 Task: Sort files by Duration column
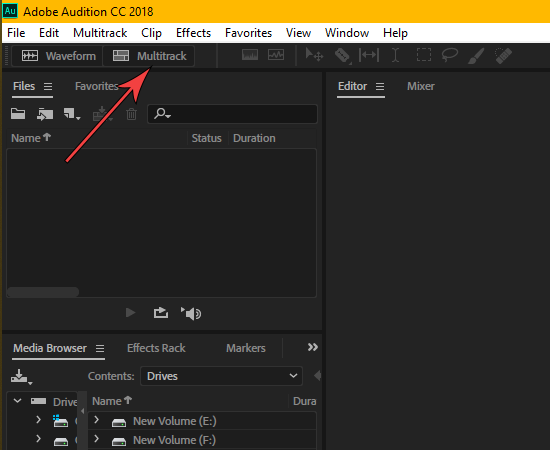click(x=254, y=138)
